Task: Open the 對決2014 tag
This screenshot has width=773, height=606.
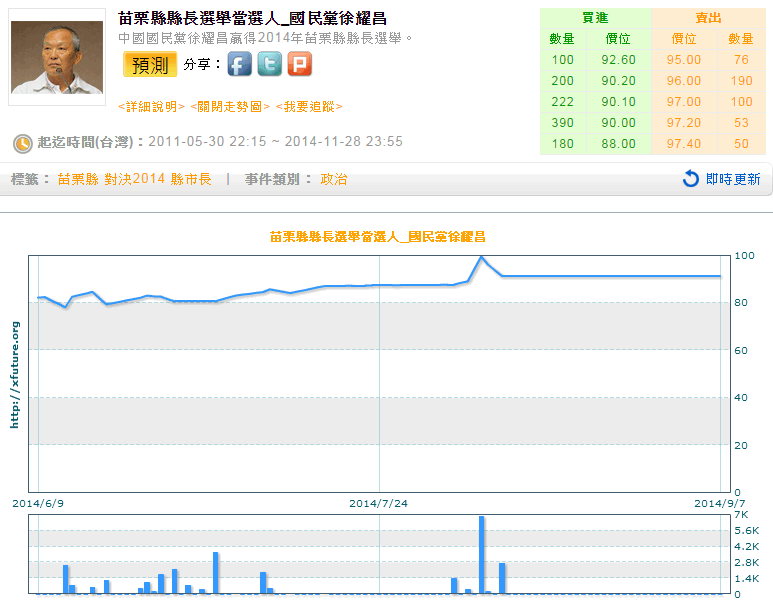Action: (135, 179)
